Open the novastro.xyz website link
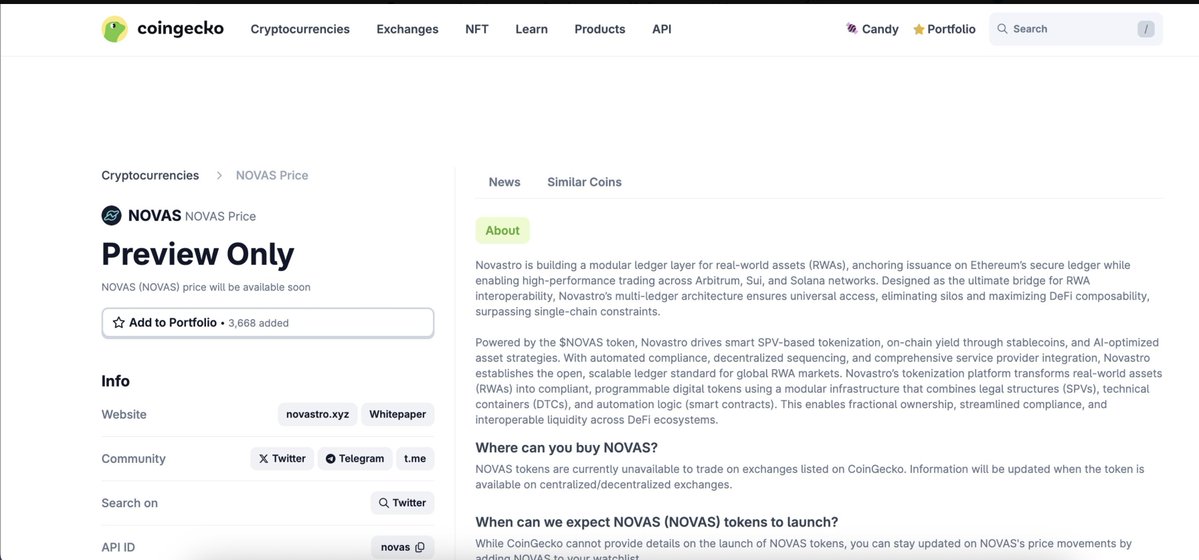This screenshot has height=560, width=1199. coord(317,415)
